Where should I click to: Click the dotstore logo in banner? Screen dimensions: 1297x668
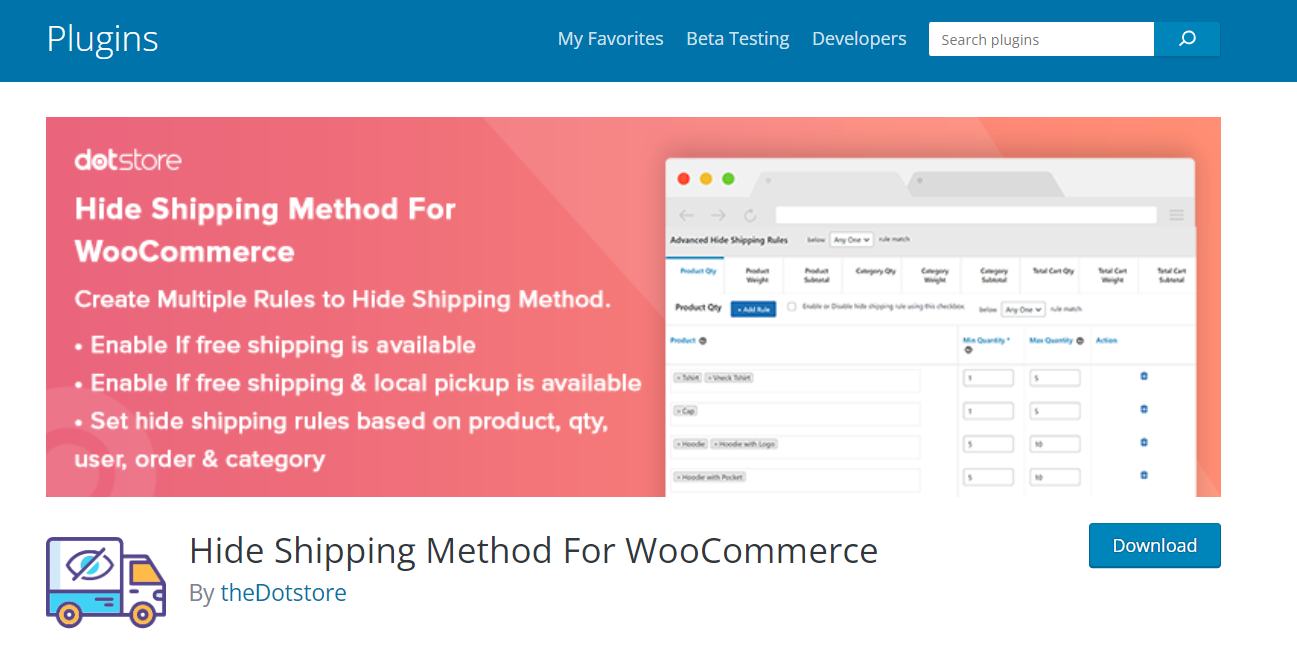pos(128,160)
